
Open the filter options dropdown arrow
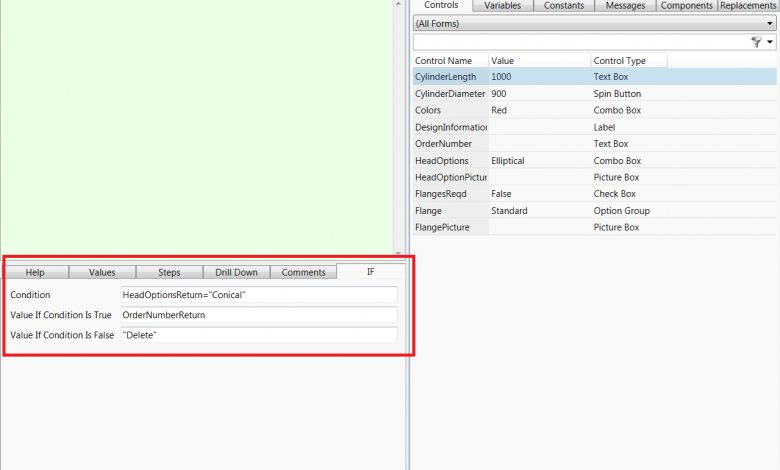770,42
